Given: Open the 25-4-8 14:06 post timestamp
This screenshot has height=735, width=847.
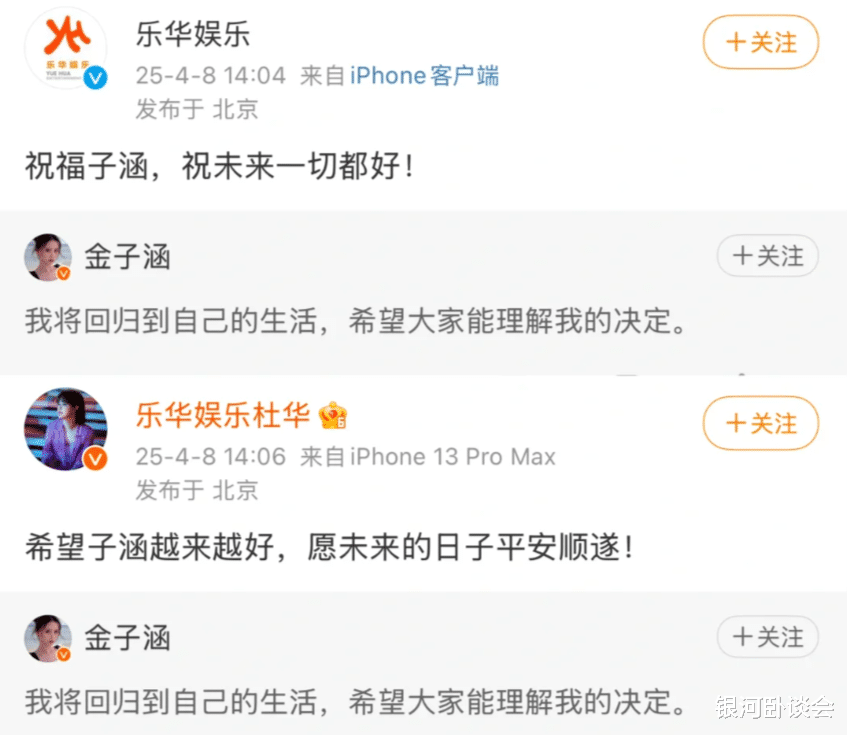Looking at the screenshot, I should 211,457.
